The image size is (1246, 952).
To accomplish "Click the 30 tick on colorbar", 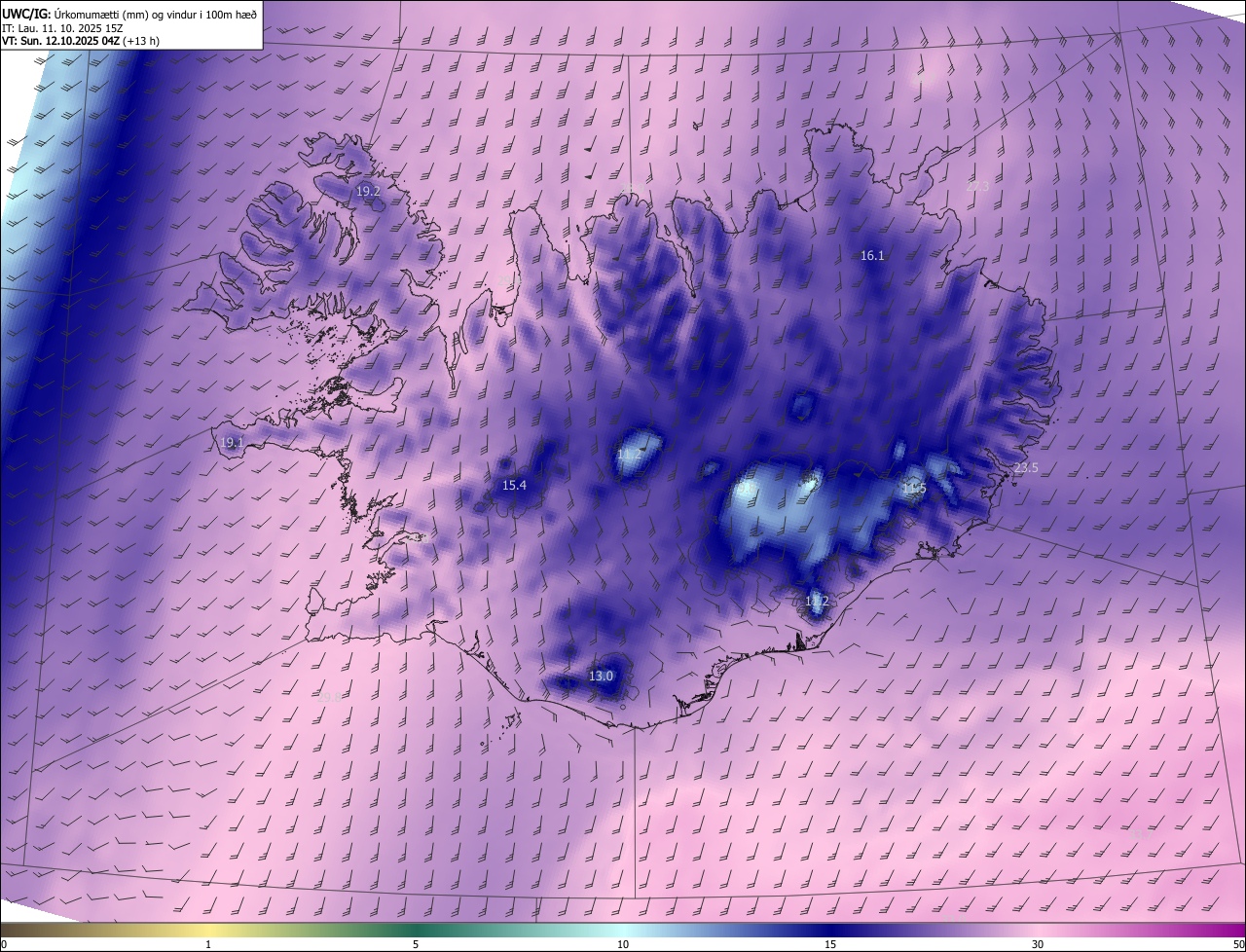I will coord(1038,945).
